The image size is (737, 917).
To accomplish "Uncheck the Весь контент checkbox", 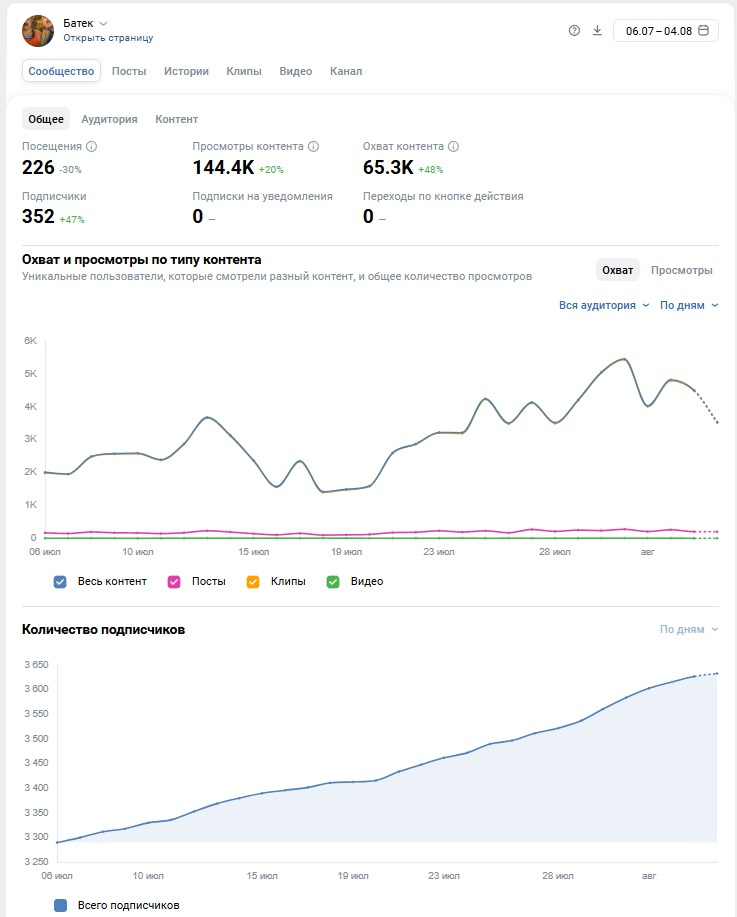I will 60,582.
